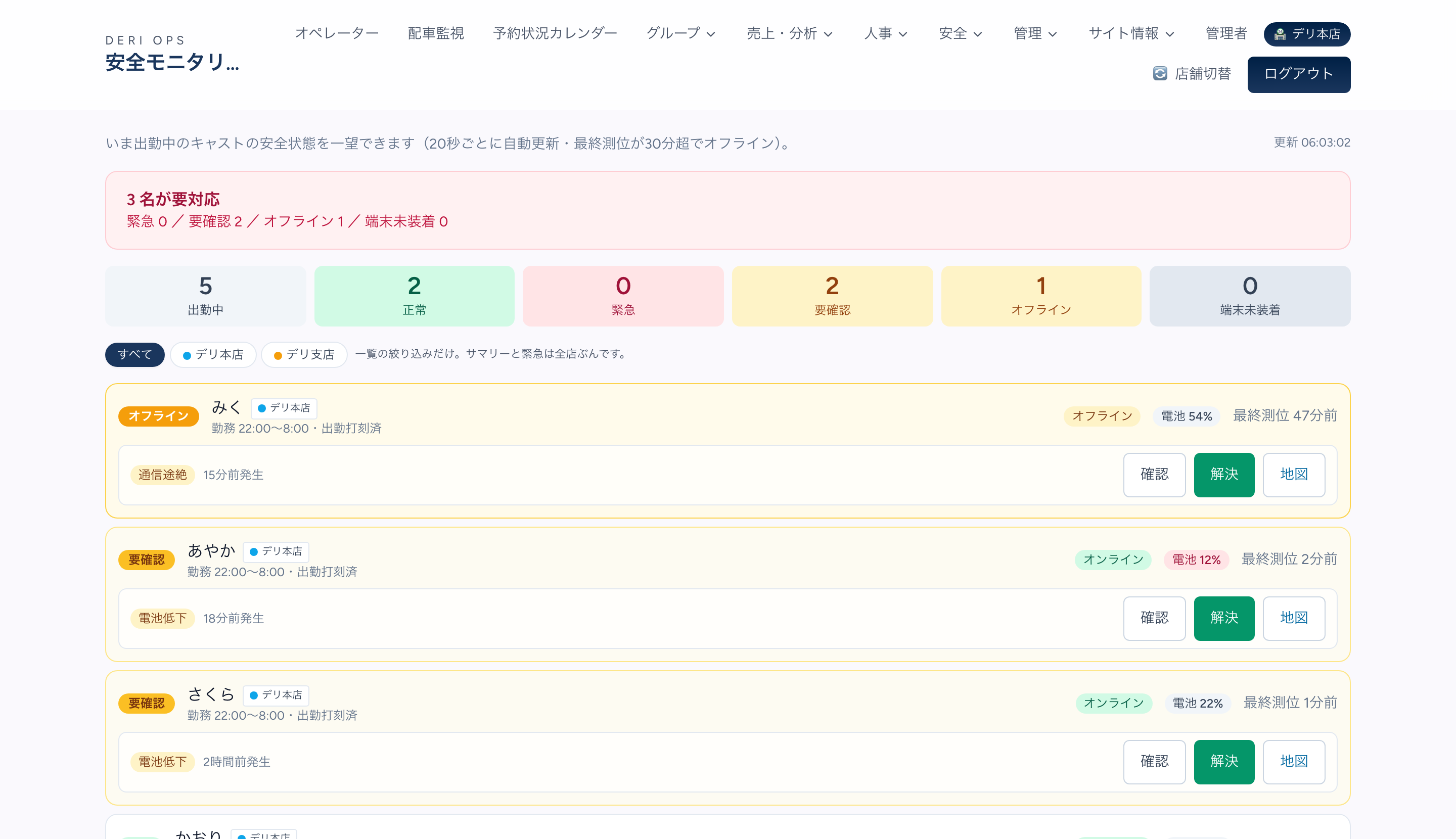Image resolution: width=1456 pixels, height=839 pixels.
Task: Select the 管理者 nav item
Action: 1226,33
